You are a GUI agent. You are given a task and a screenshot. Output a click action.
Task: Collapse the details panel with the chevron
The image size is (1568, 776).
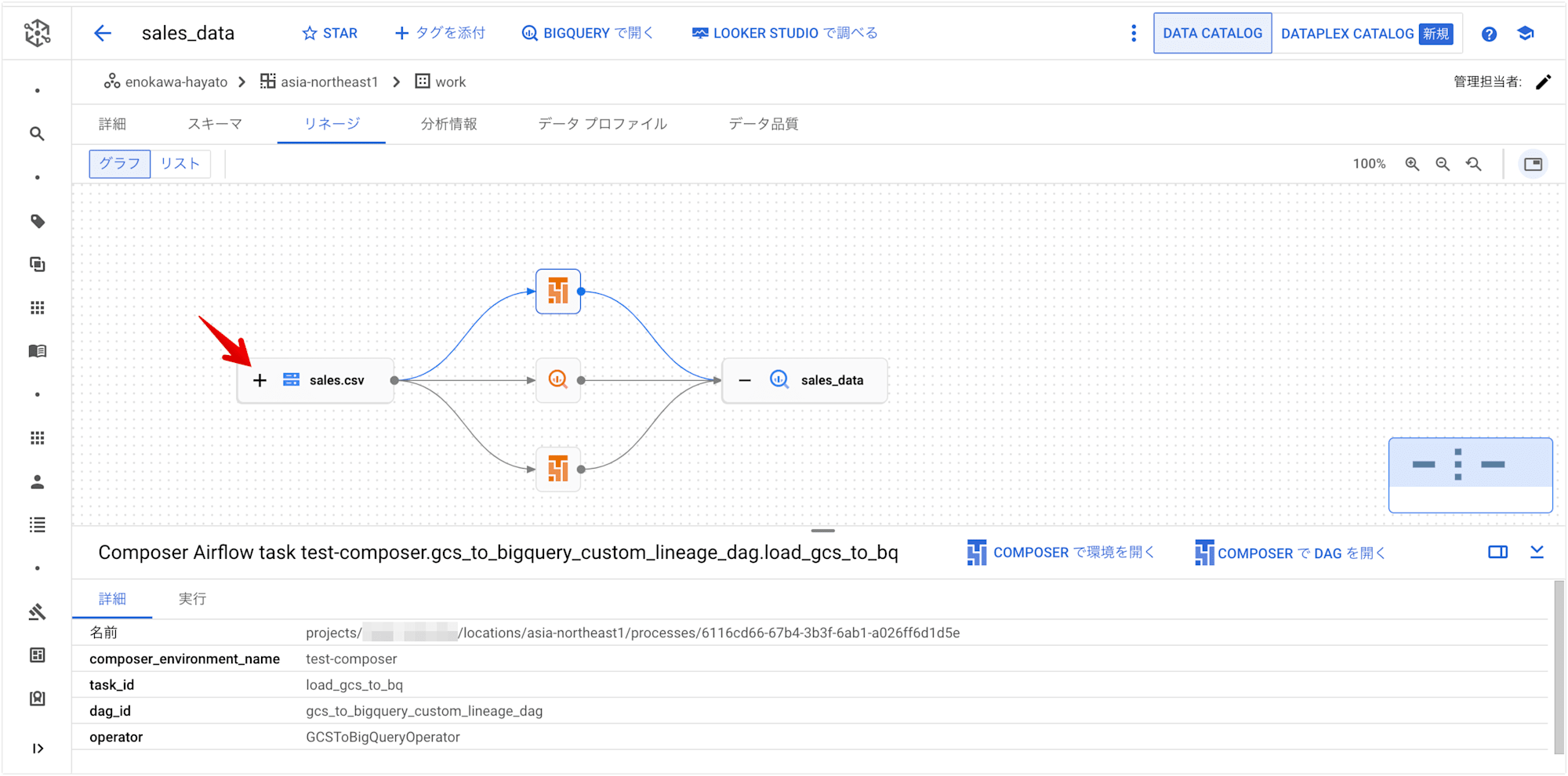(1537, 552)
